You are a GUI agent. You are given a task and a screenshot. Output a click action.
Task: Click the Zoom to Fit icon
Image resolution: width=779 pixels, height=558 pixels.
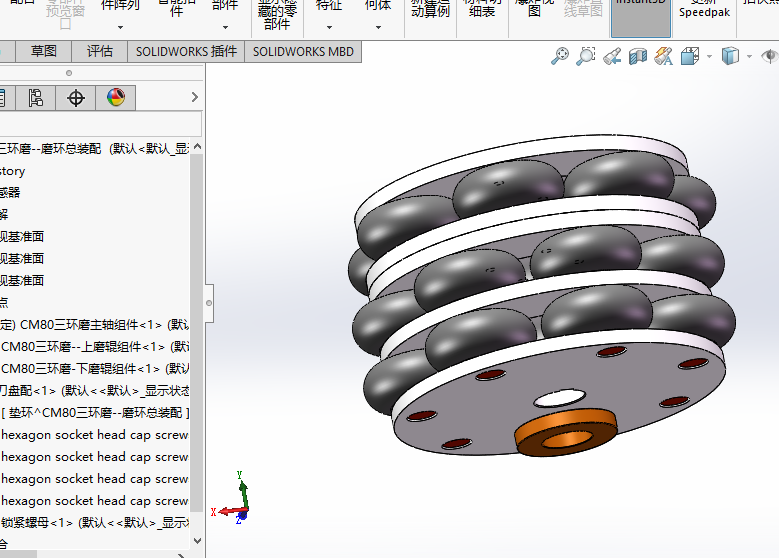560,57
